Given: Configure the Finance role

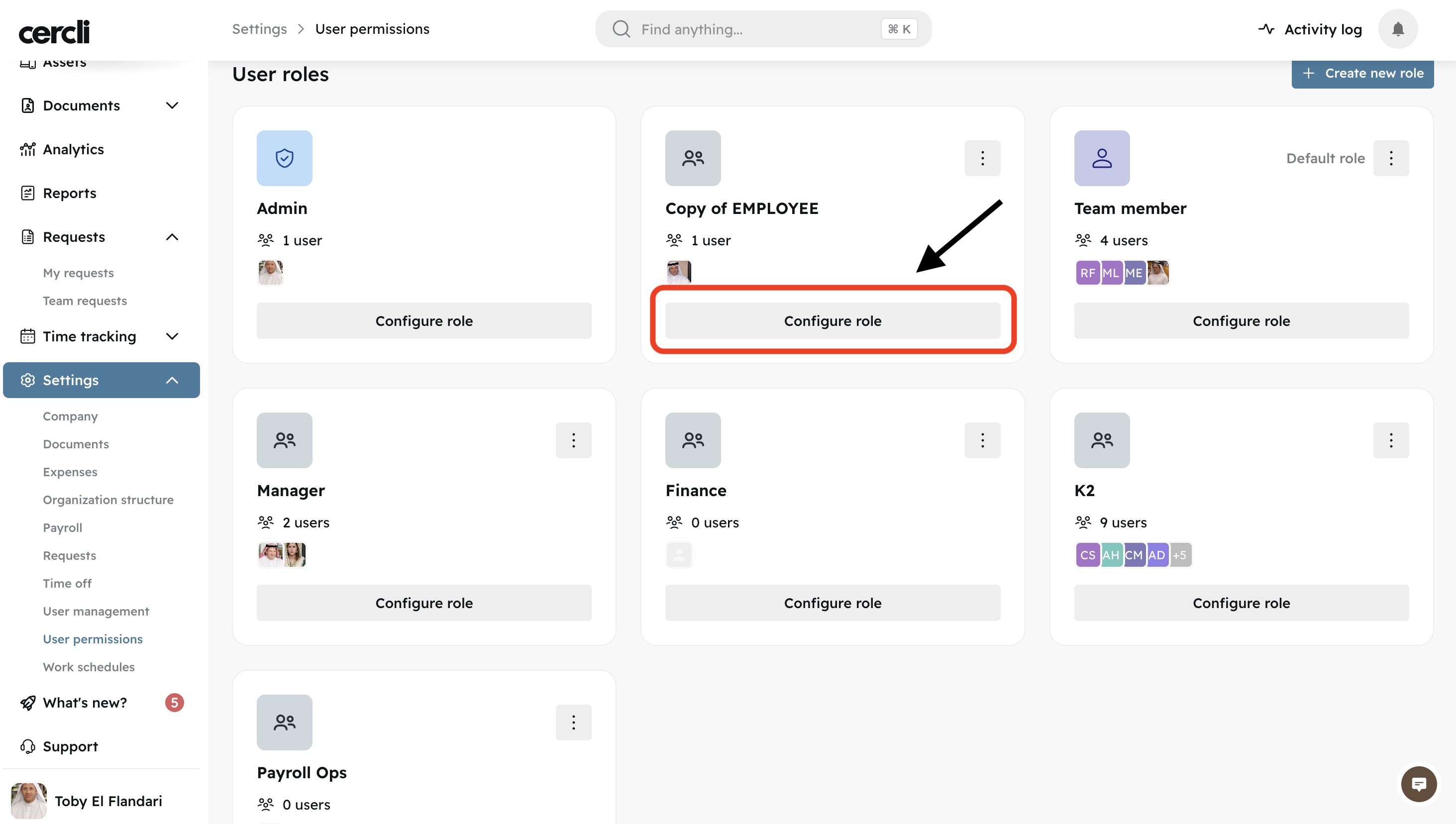Looking at the screenshot, I should point(832,603).
